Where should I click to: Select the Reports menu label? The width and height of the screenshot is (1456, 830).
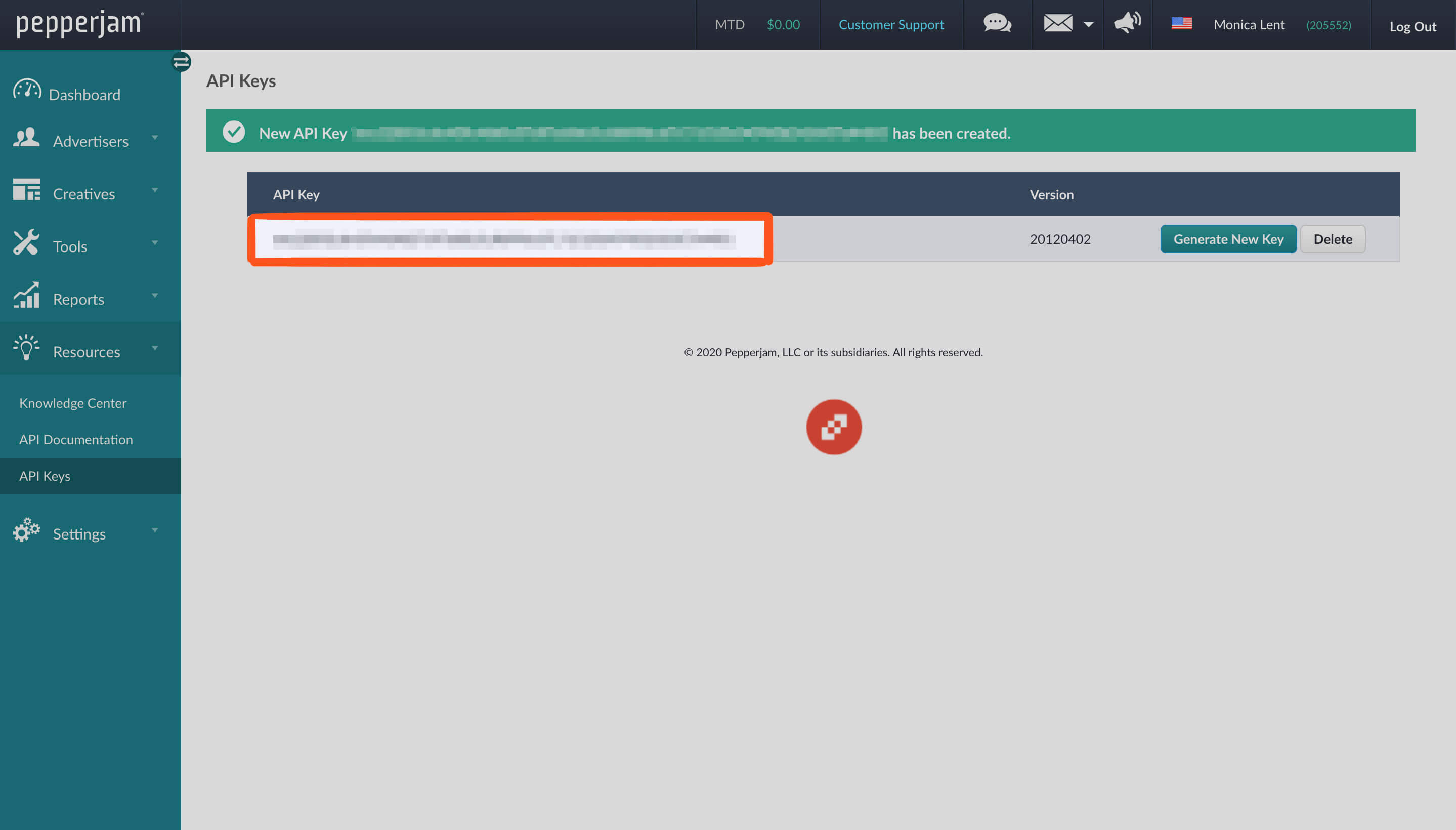click(78, 299)
